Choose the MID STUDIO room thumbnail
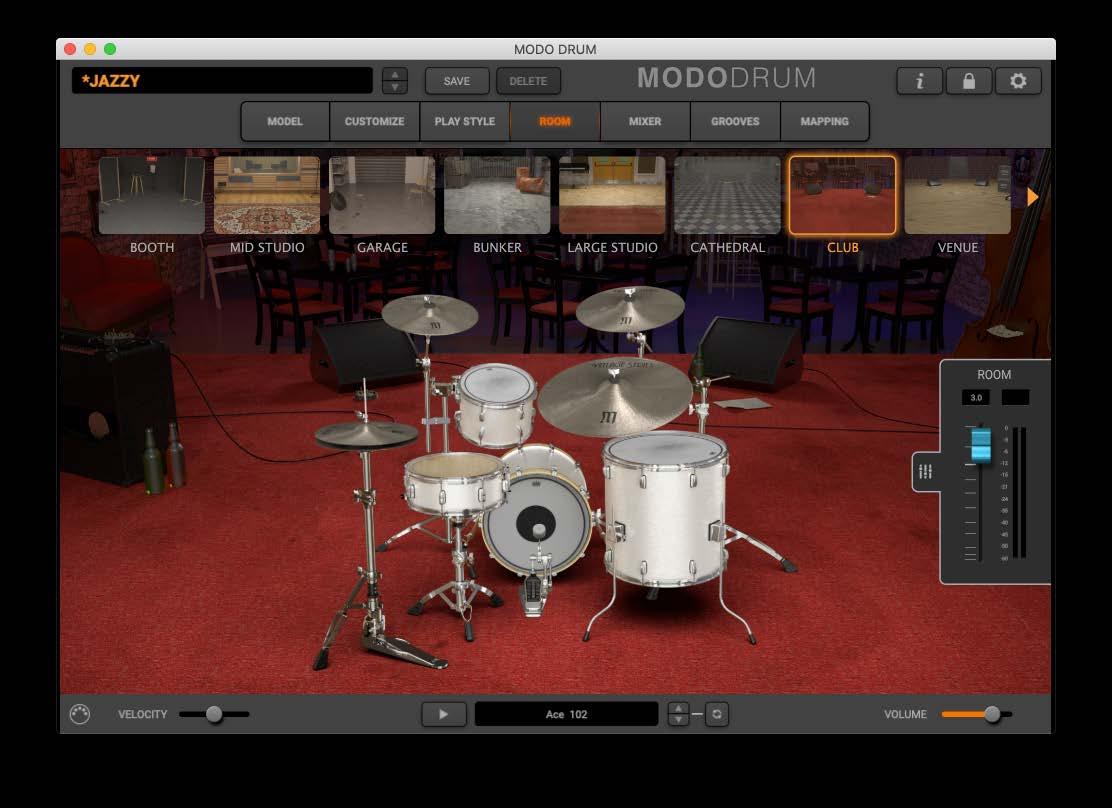 pos(267,195)
